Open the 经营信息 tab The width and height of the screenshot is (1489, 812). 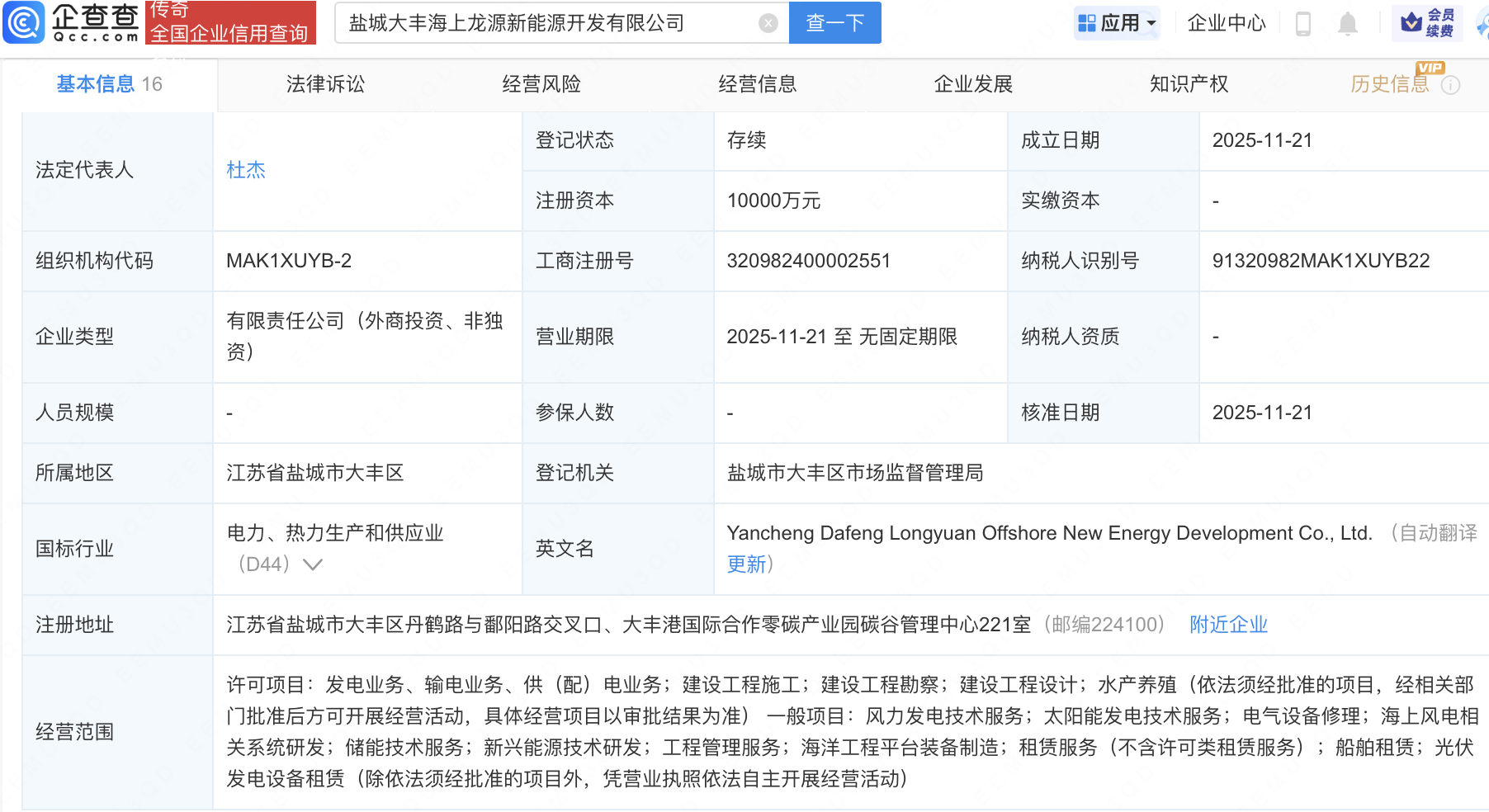tap(757, 84)
